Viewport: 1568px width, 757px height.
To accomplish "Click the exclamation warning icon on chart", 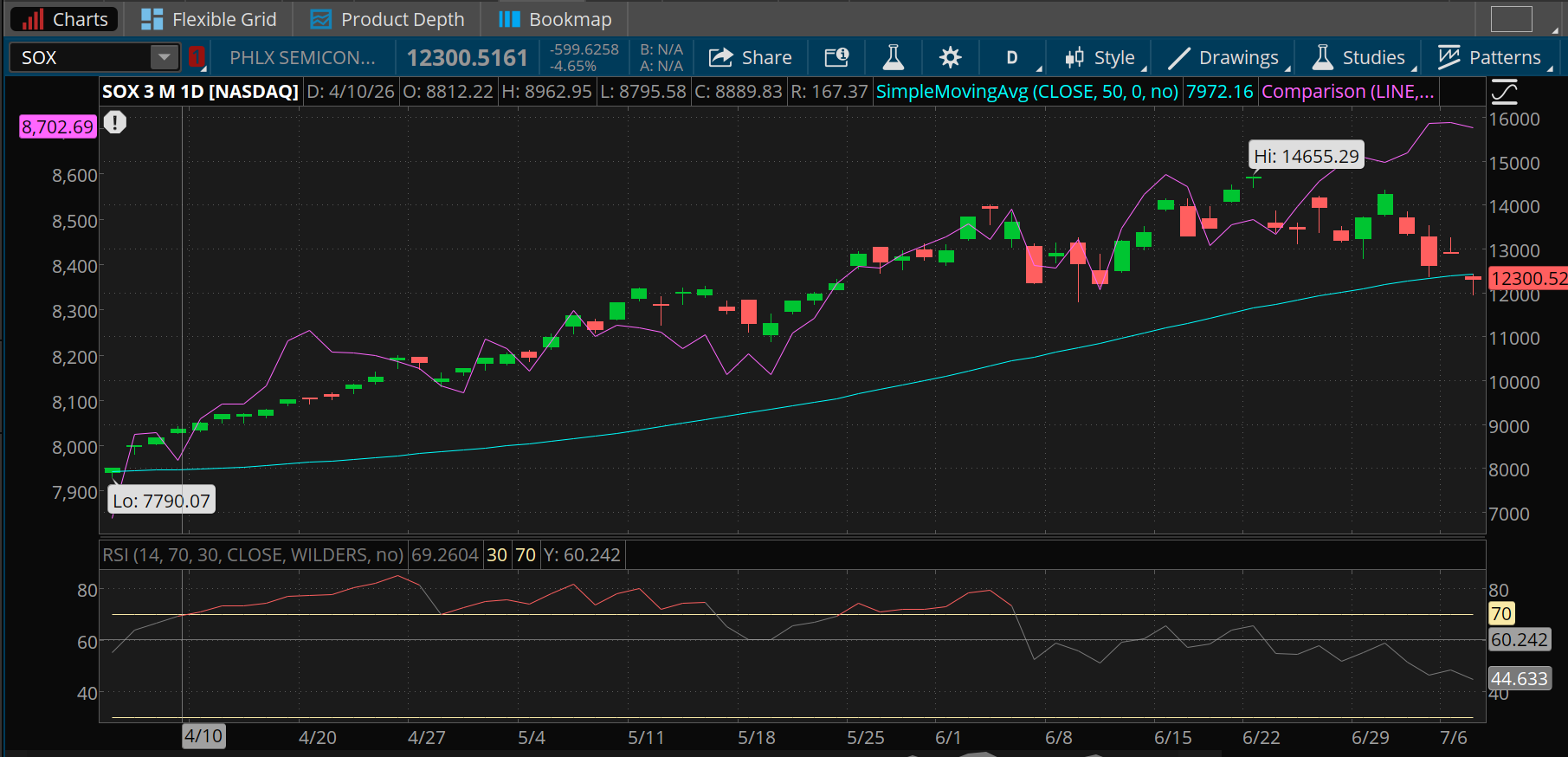I will click(x=115, y=123).
